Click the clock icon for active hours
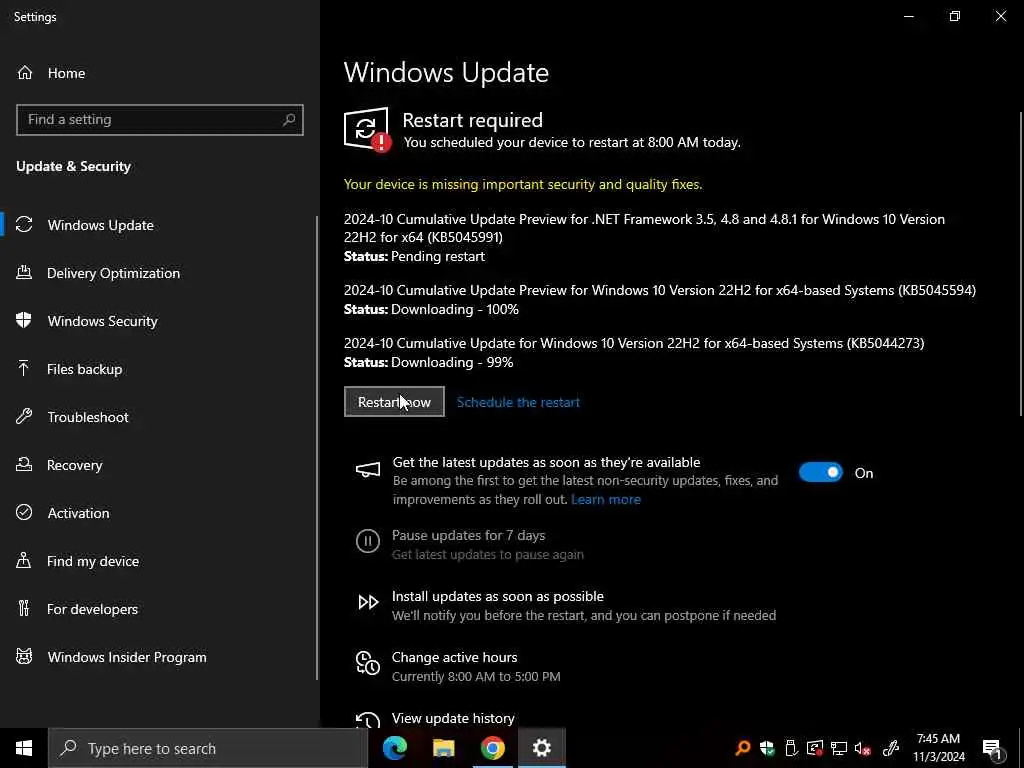Screen dimensions: 1024x768 (368, 663)
